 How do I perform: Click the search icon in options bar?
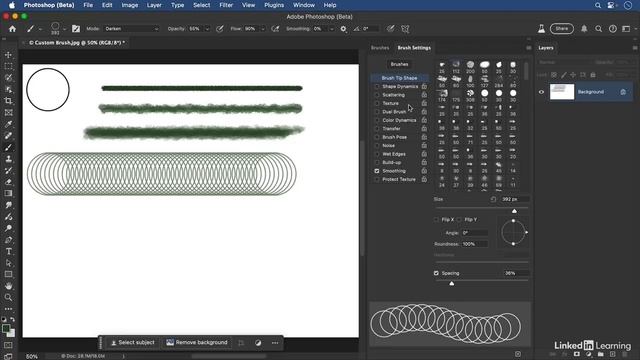(x=598, y=29)
